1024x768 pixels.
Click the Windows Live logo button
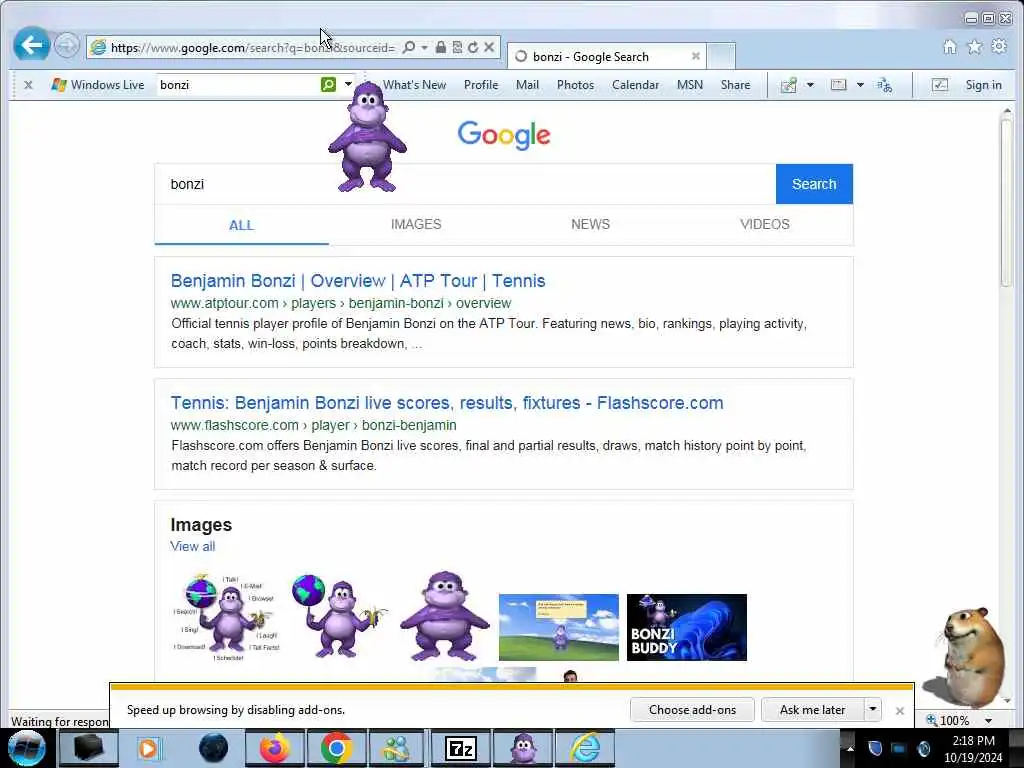(x=98, y=85)
